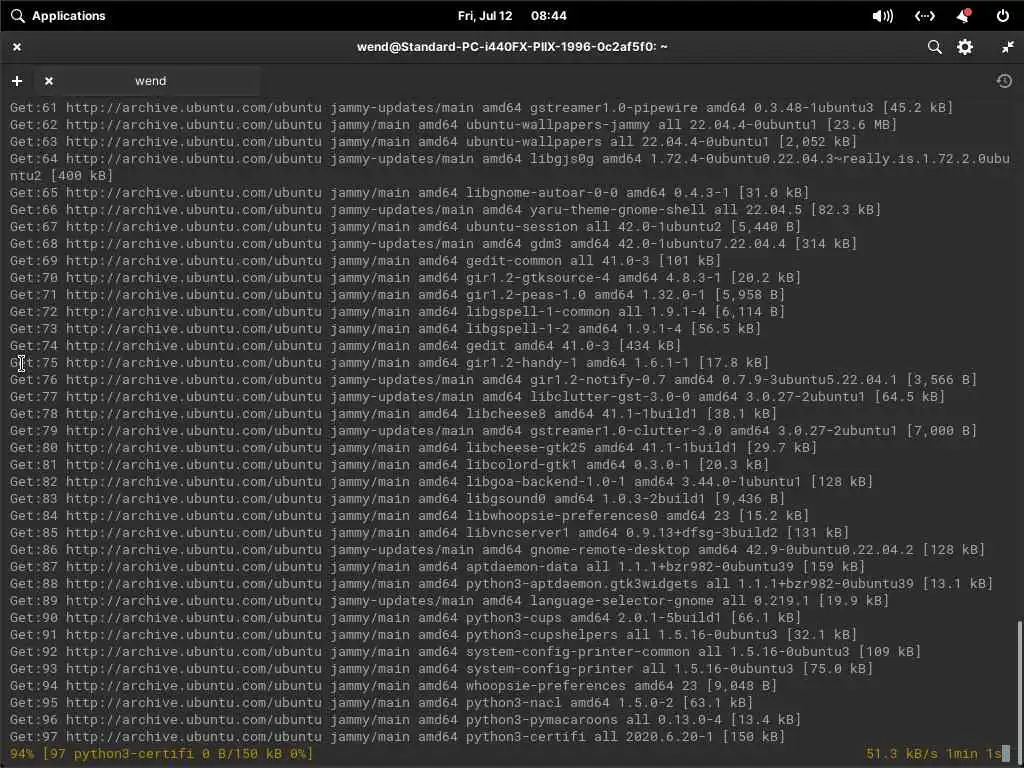Click the python3-pymacaroons line
This screenshot has width=1024, height=768.
[405, 718]
